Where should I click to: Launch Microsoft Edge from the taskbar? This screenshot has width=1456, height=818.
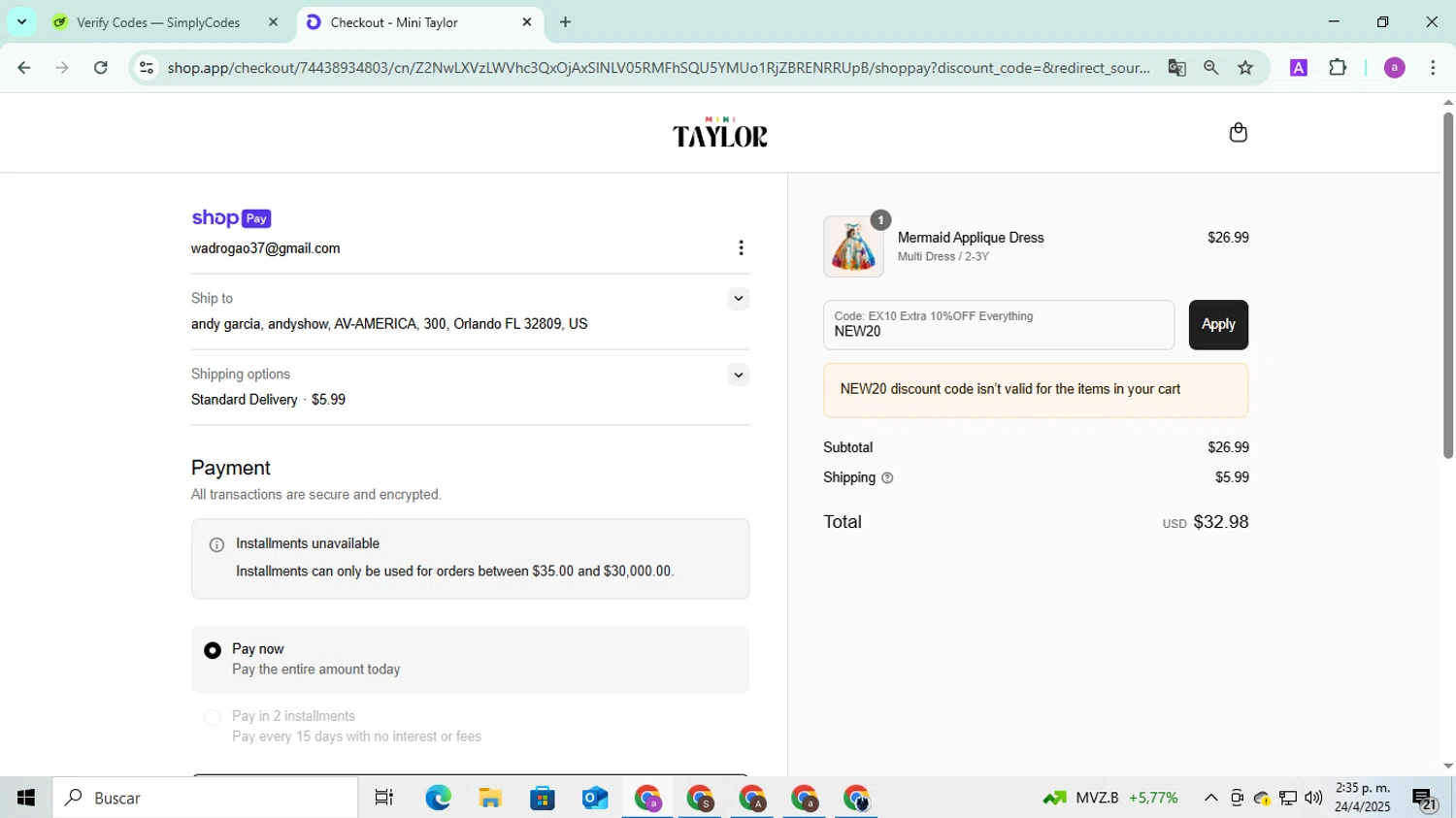[438, 798]
